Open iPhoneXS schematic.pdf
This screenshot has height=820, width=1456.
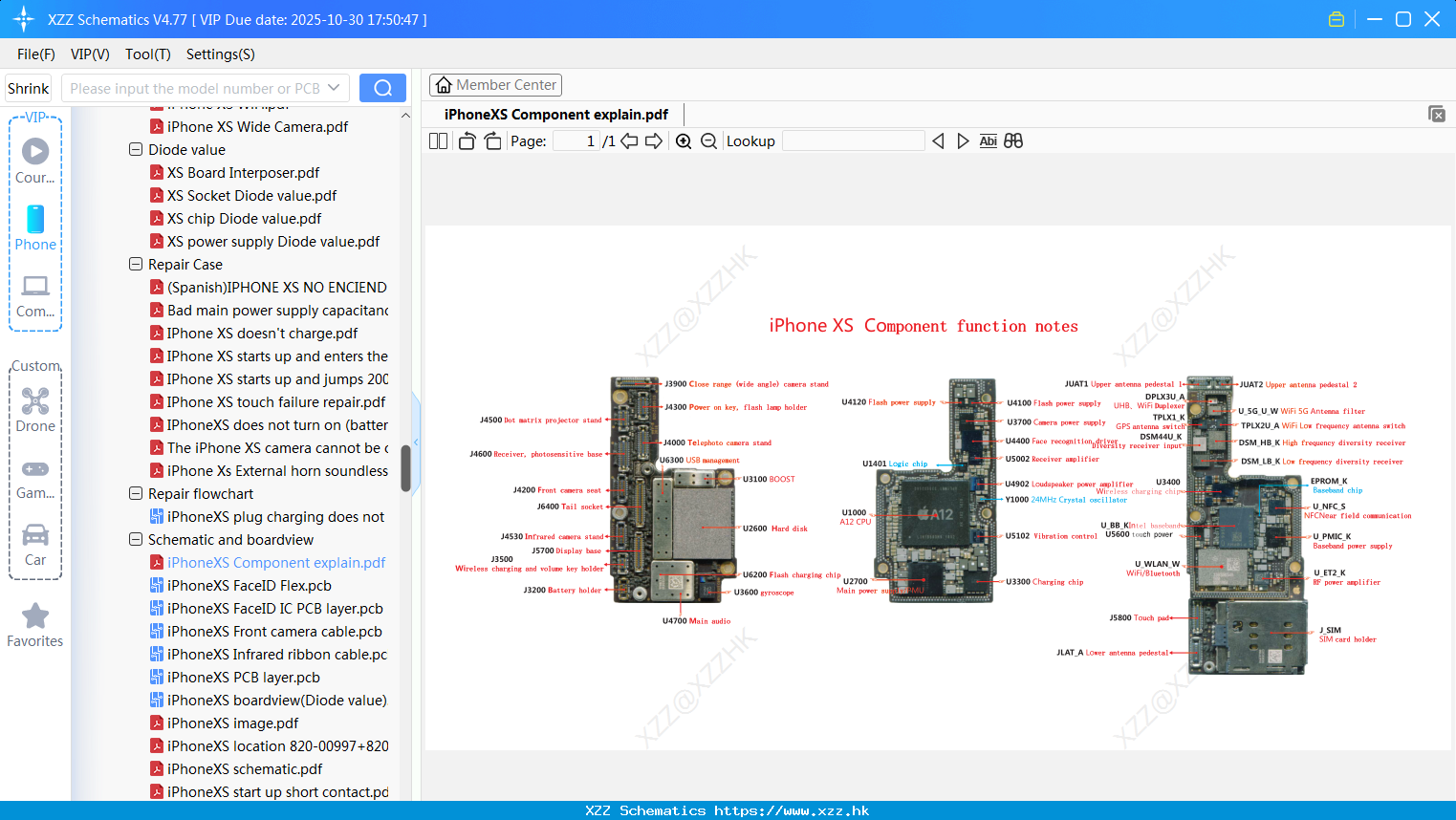tap(245, 768)
